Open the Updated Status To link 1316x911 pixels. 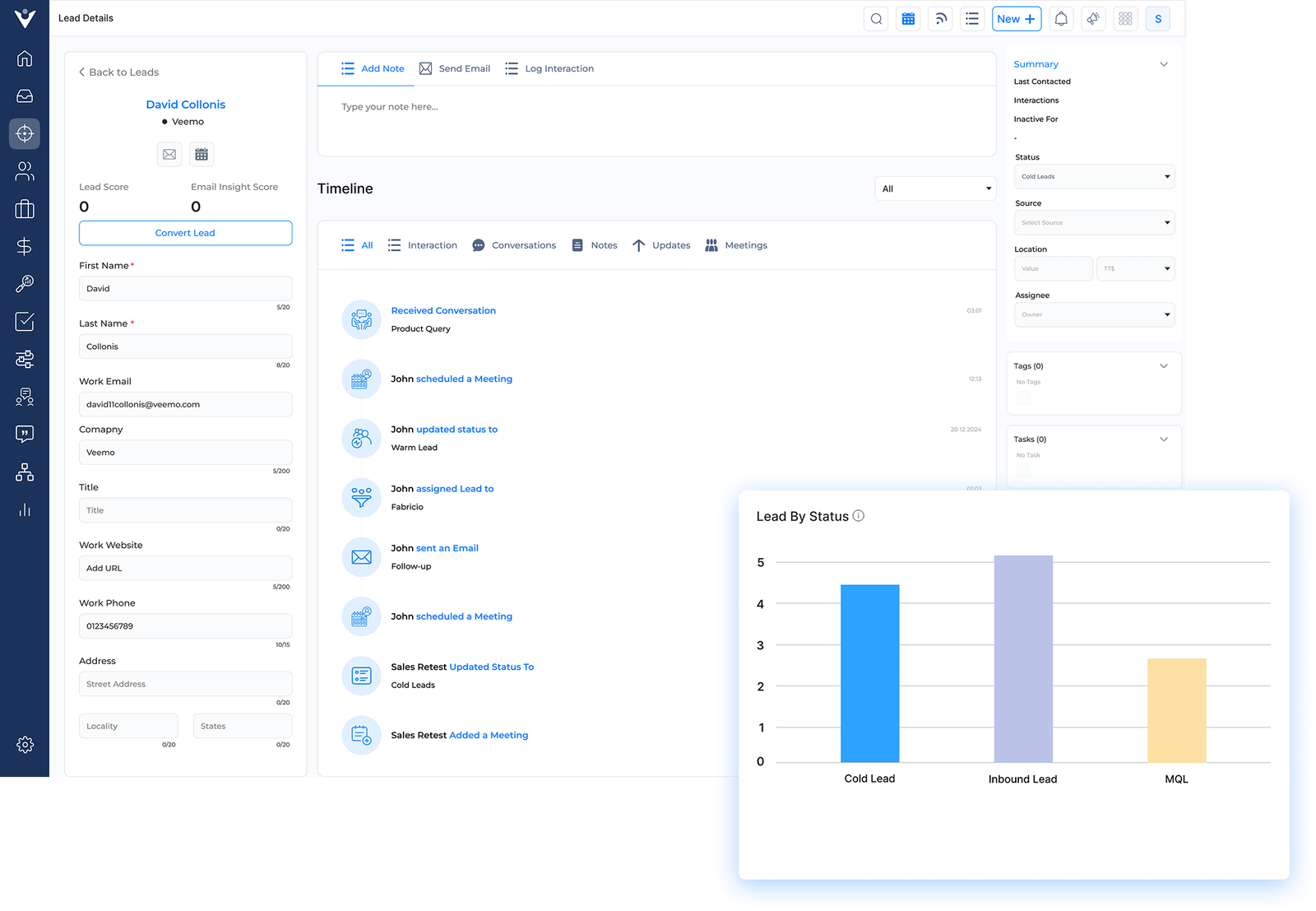(492, 667)
